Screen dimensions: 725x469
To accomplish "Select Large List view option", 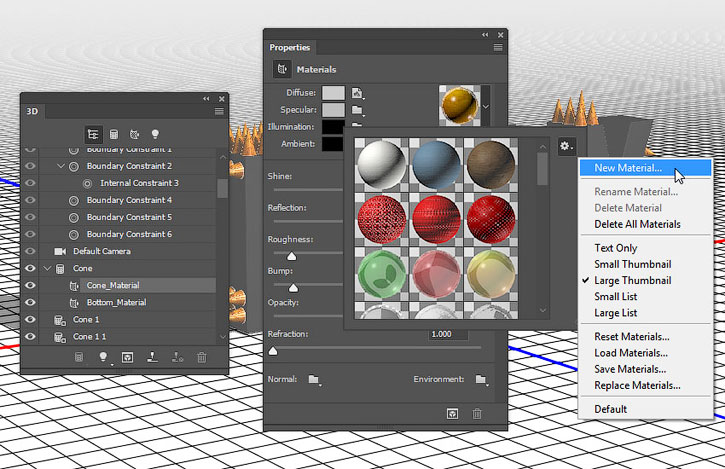I will (x=615, y=313).
